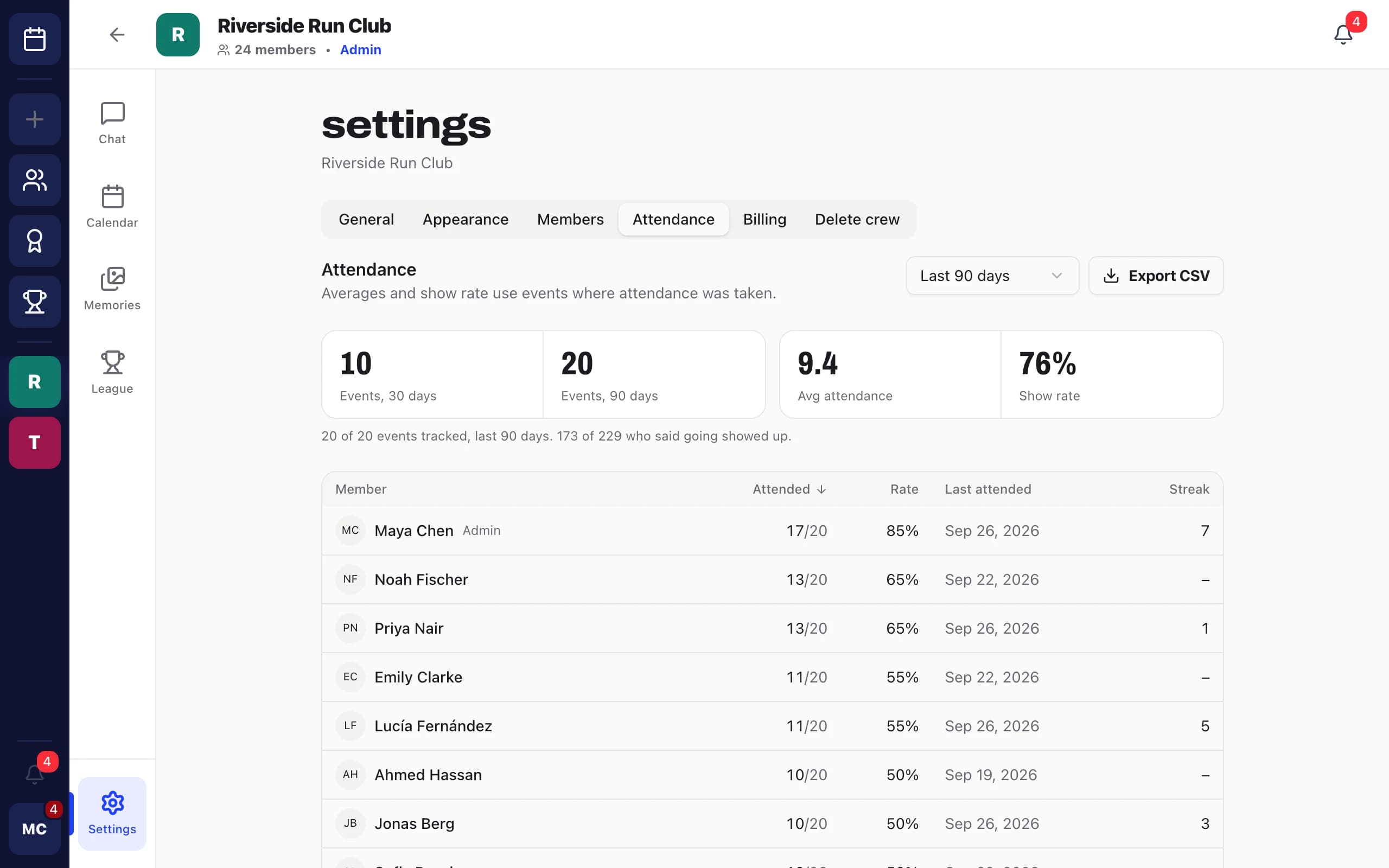Sort by the Streak column header
This screenshot has width=1389, height=868.
1189,489
